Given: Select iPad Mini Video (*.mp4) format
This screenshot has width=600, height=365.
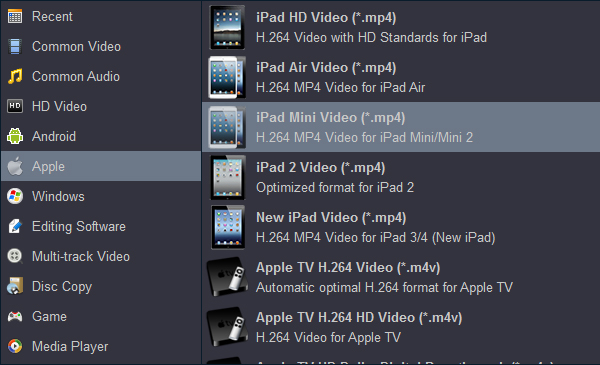Looking at the screenshot, I should click(401, 127).
